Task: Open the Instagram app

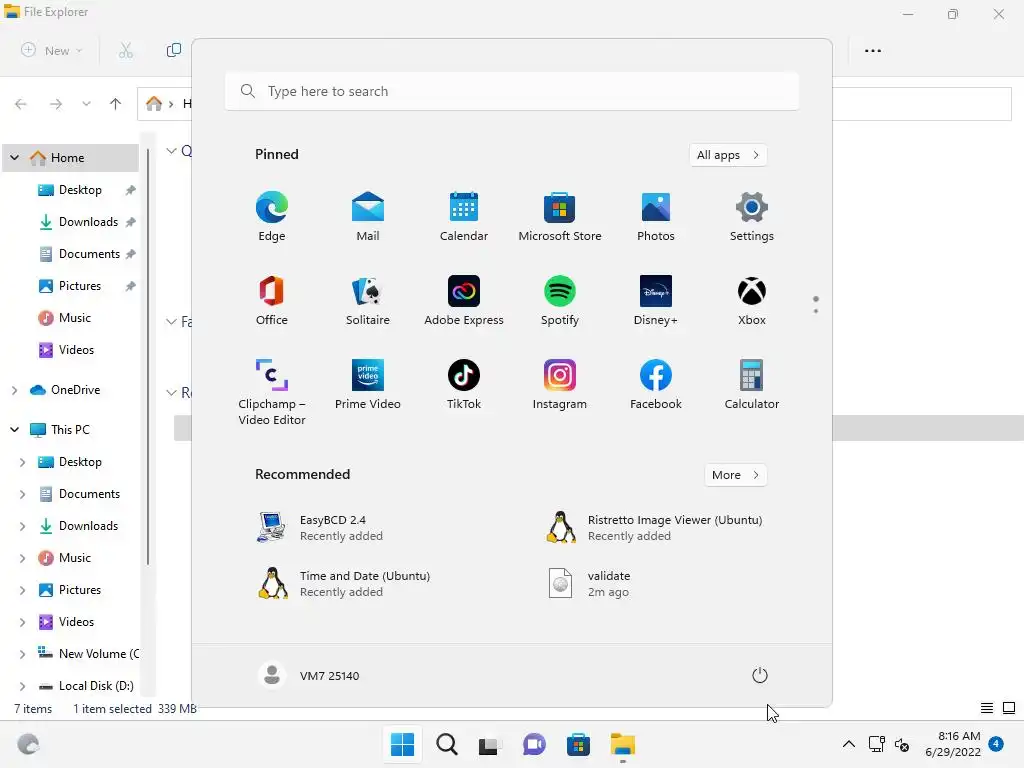Action: [x=560, y=385]
